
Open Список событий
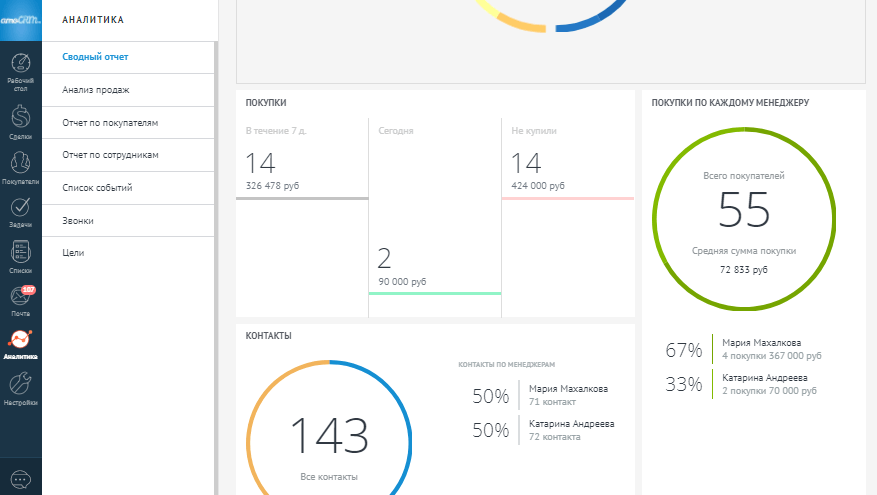(x=97, y=188)
